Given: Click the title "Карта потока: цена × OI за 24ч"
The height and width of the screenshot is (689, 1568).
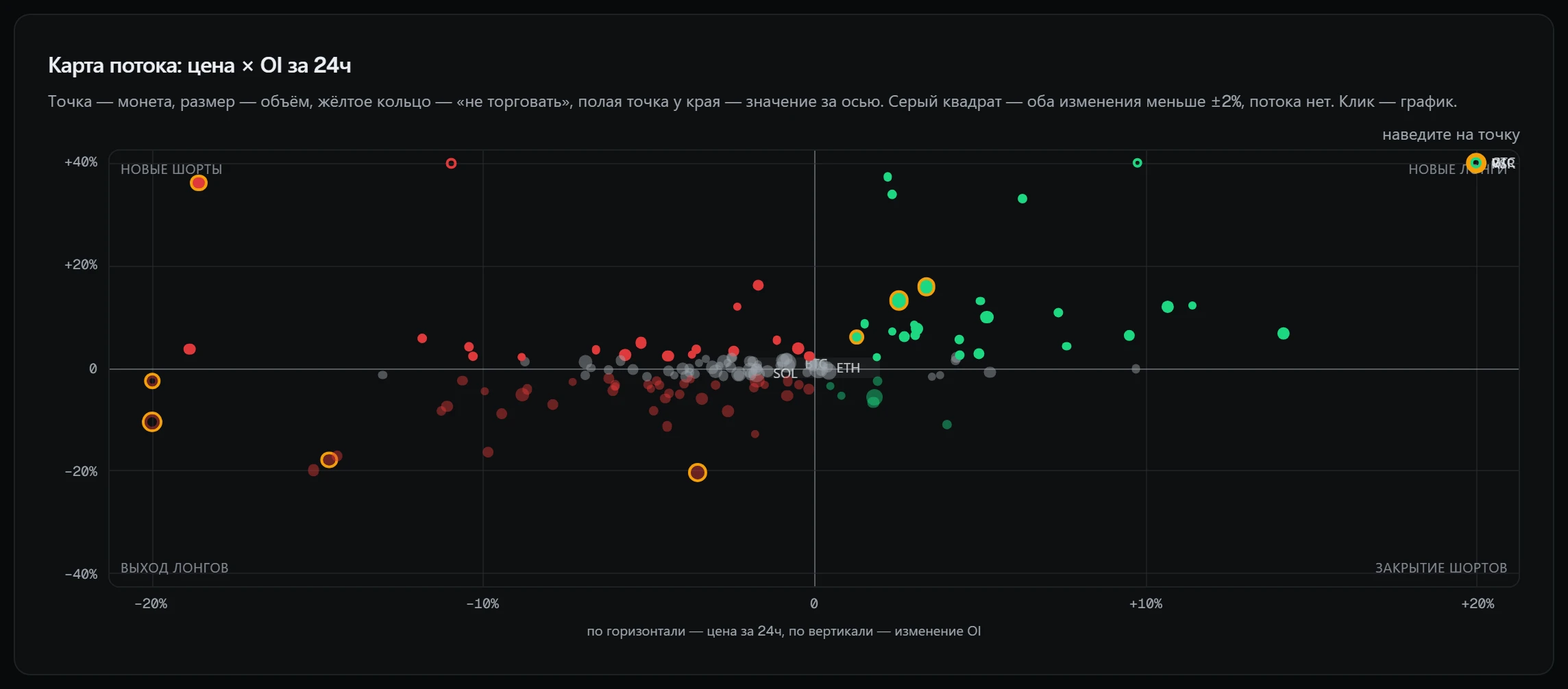Looking at the screenshot, I should click(199, 65).
